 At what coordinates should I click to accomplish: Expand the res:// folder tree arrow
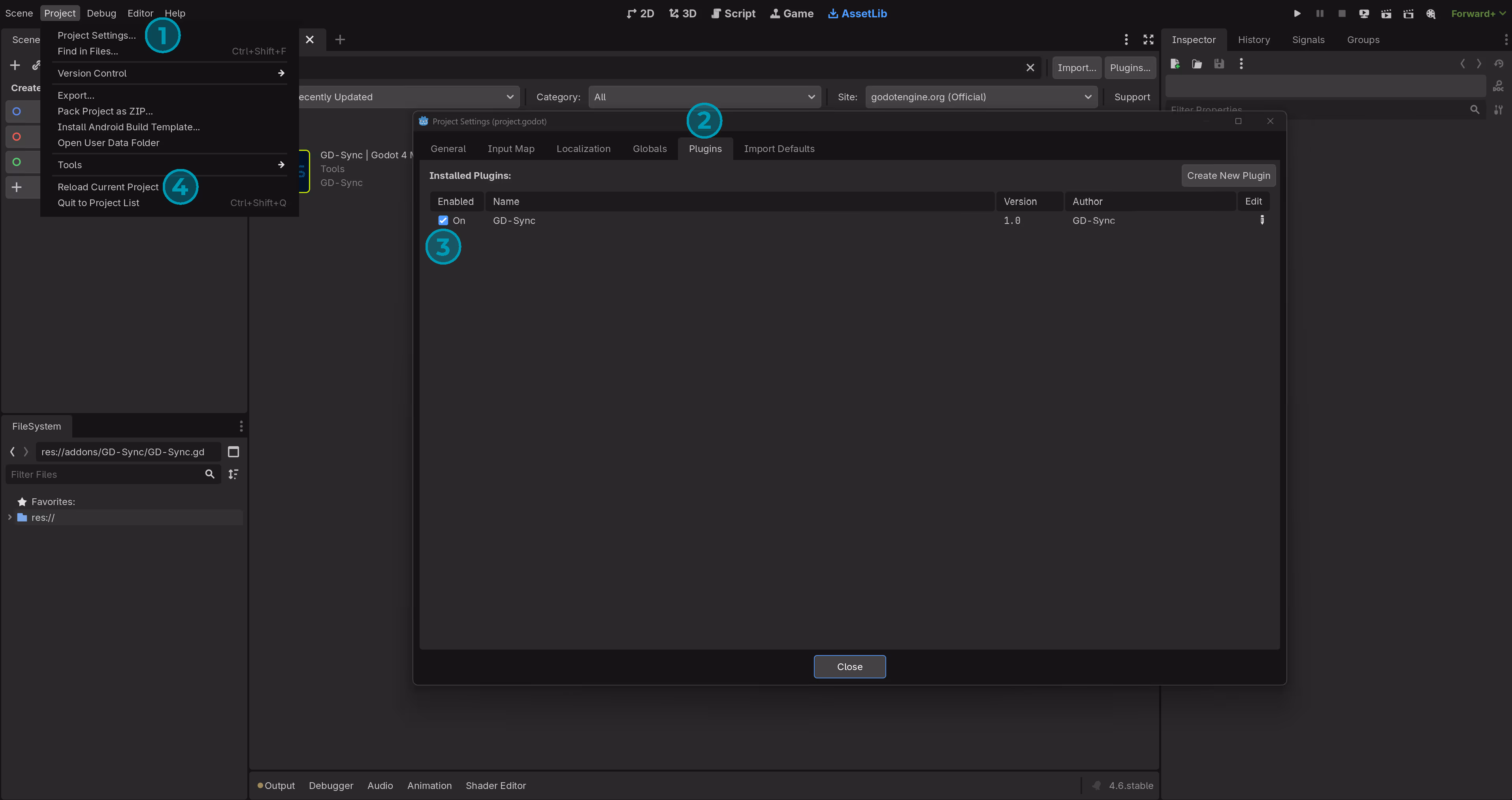click(x=9, y=517)
